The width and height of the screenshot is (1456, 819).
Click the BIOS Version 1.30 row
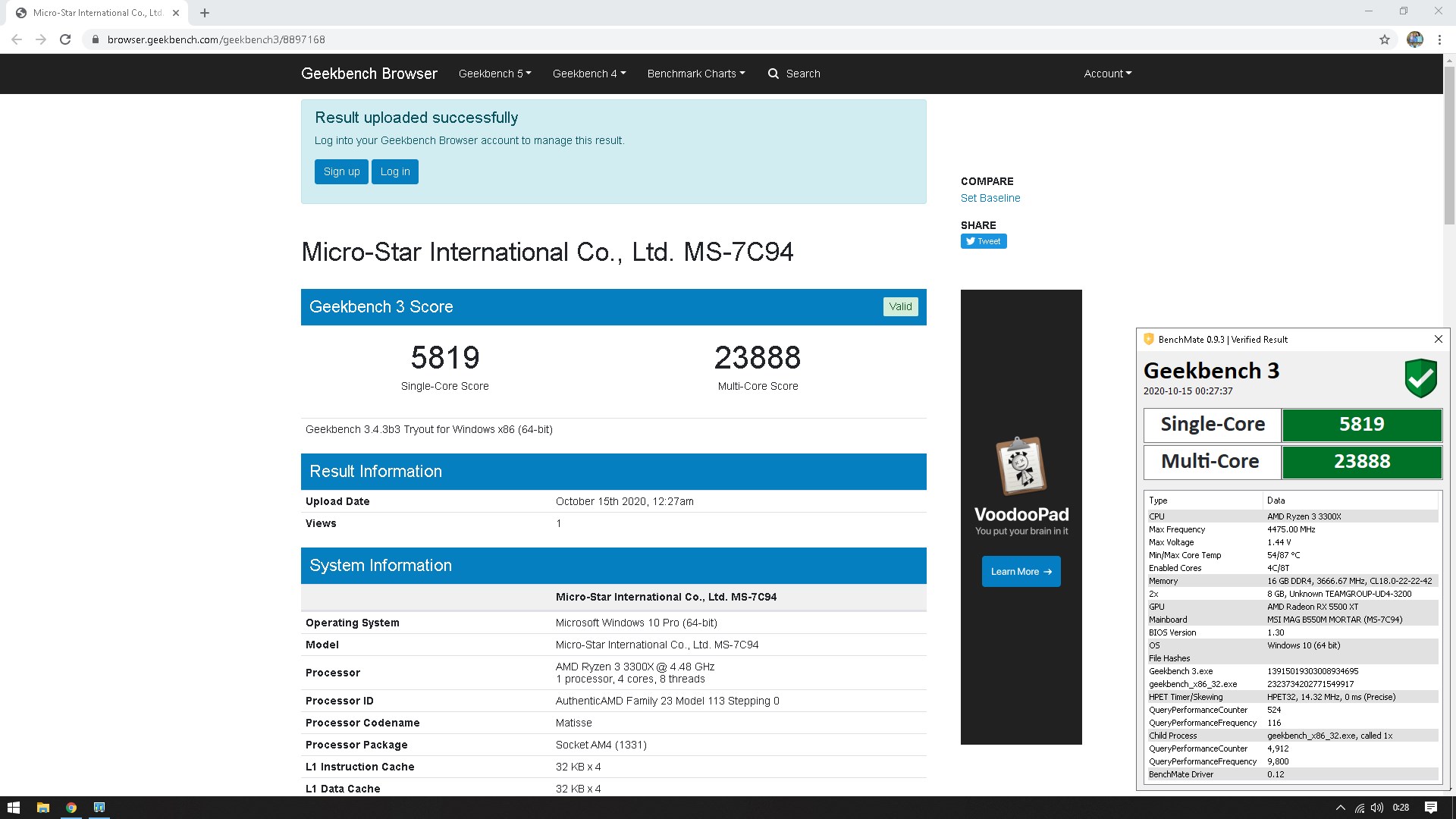click(1292, 632)
